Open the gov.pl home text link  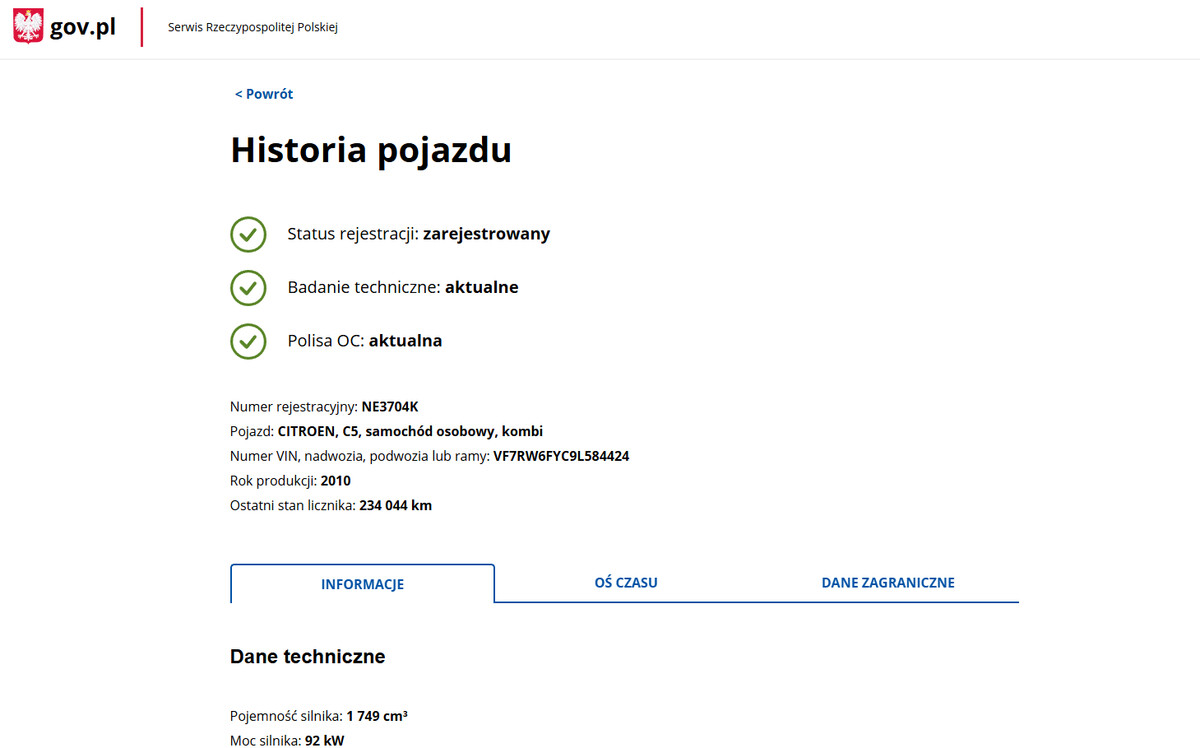tap(82, 28)
